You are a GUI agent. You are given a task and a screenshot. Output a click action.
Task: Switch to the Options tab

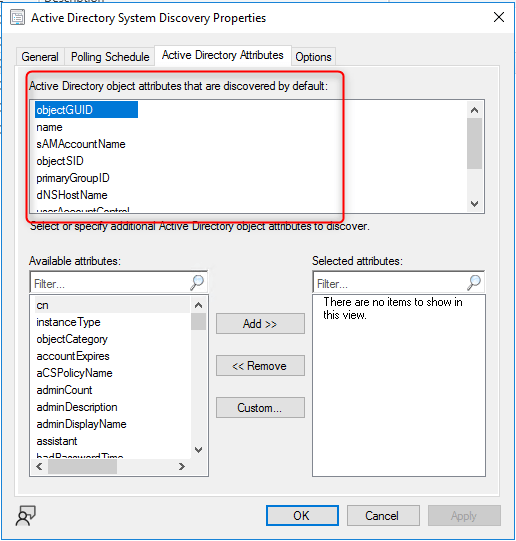(313, 57)
